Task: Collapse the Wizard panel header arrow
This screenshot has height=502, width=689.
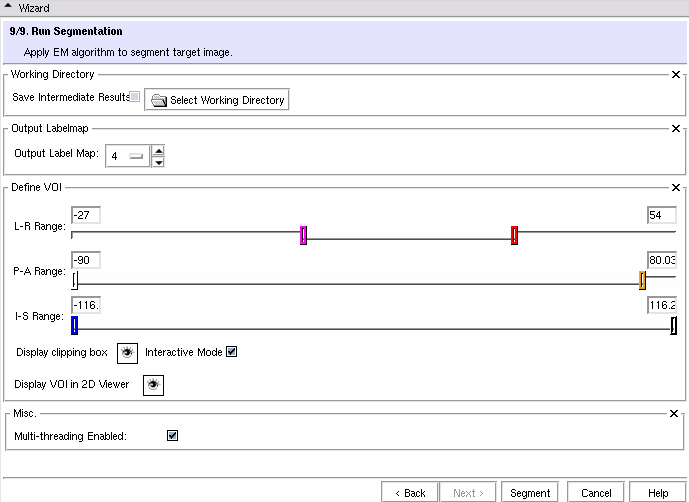Action: pyautogui.click(x=10, y=8)
